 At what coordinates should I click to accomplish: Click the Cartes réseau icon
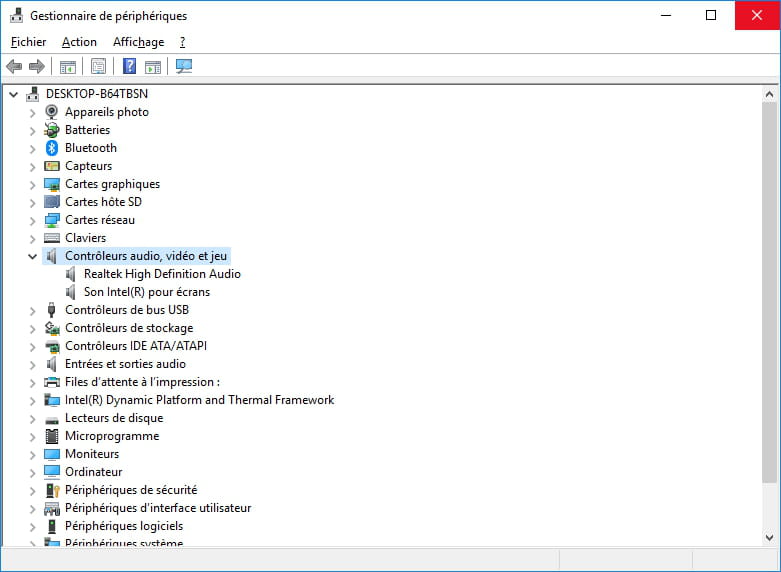52,220
